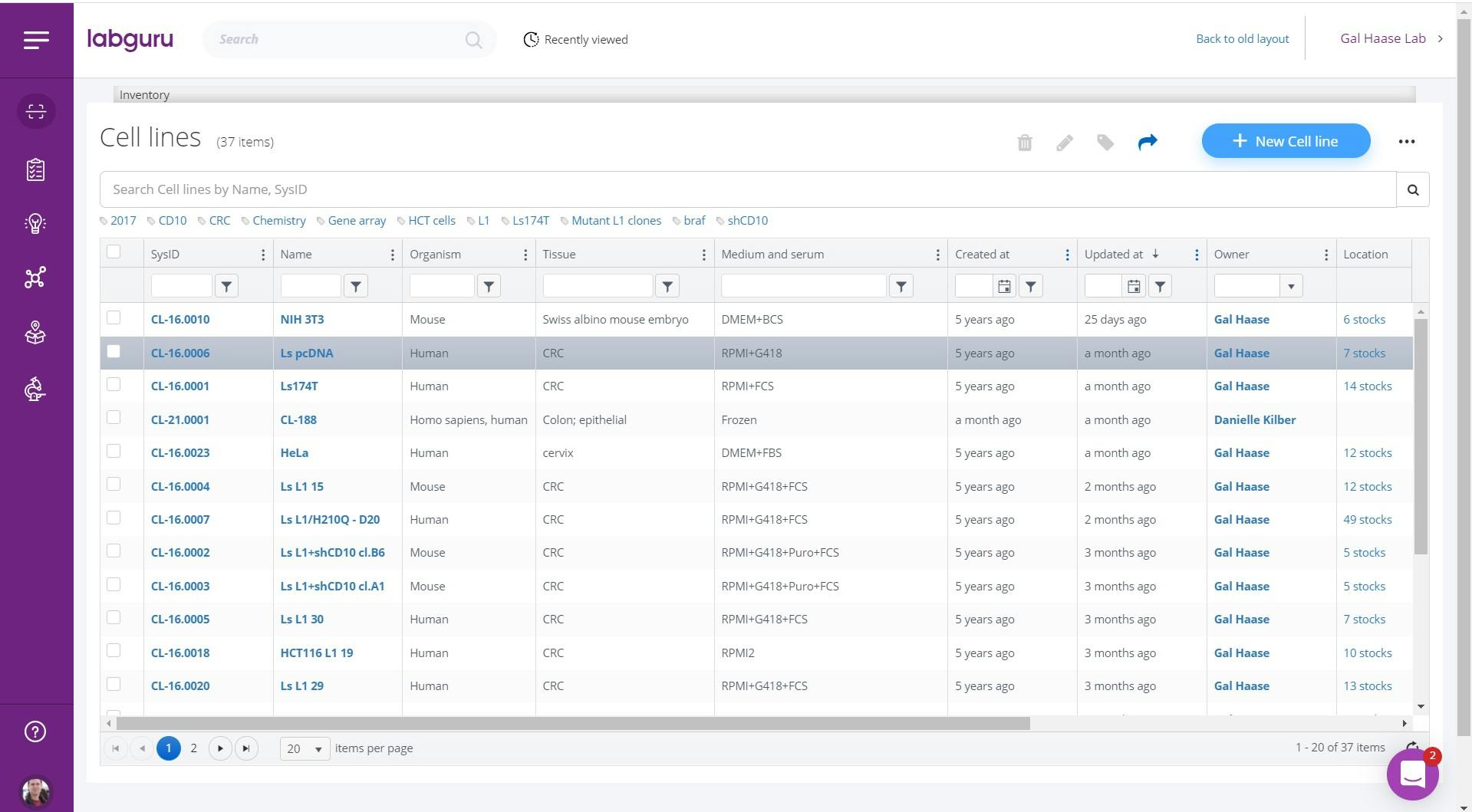This screenshot has height=812, width=1472.
Task: Apply the Name column filter funnel
Action: [x=356, y=285]
